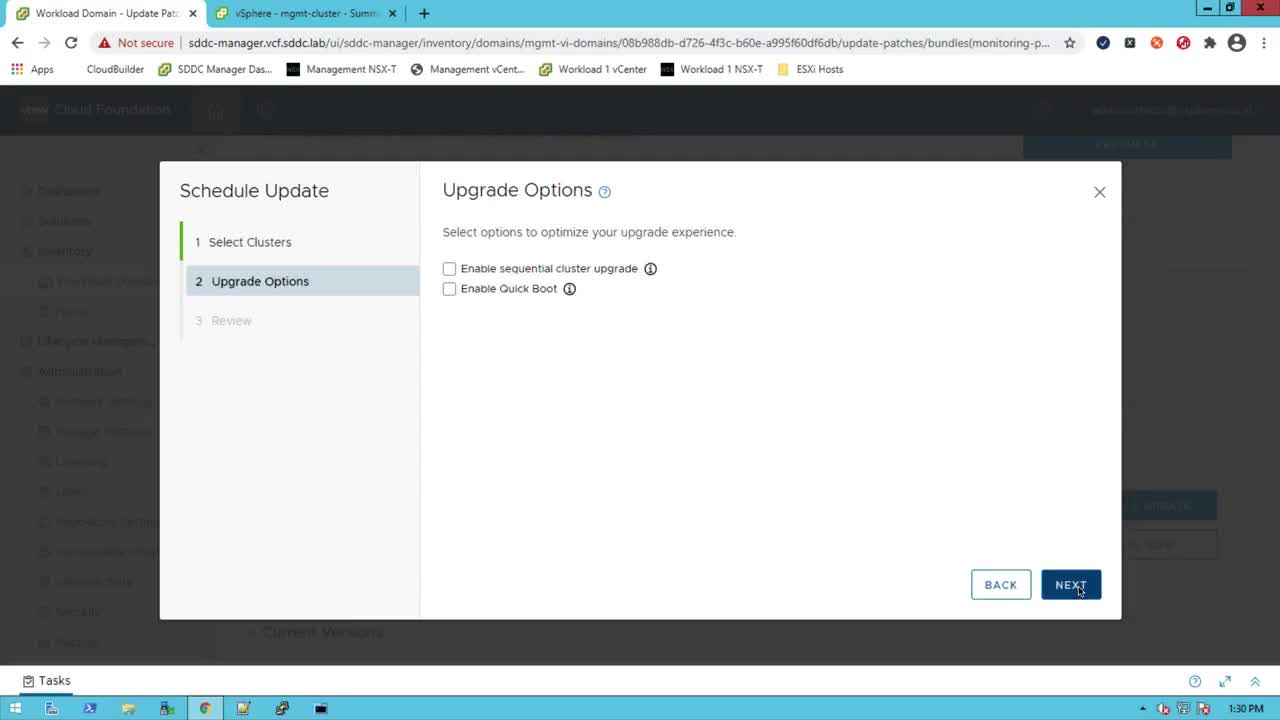Open the Quick Boot info icon
This screenshot has width=1280, height=720.
569,289
